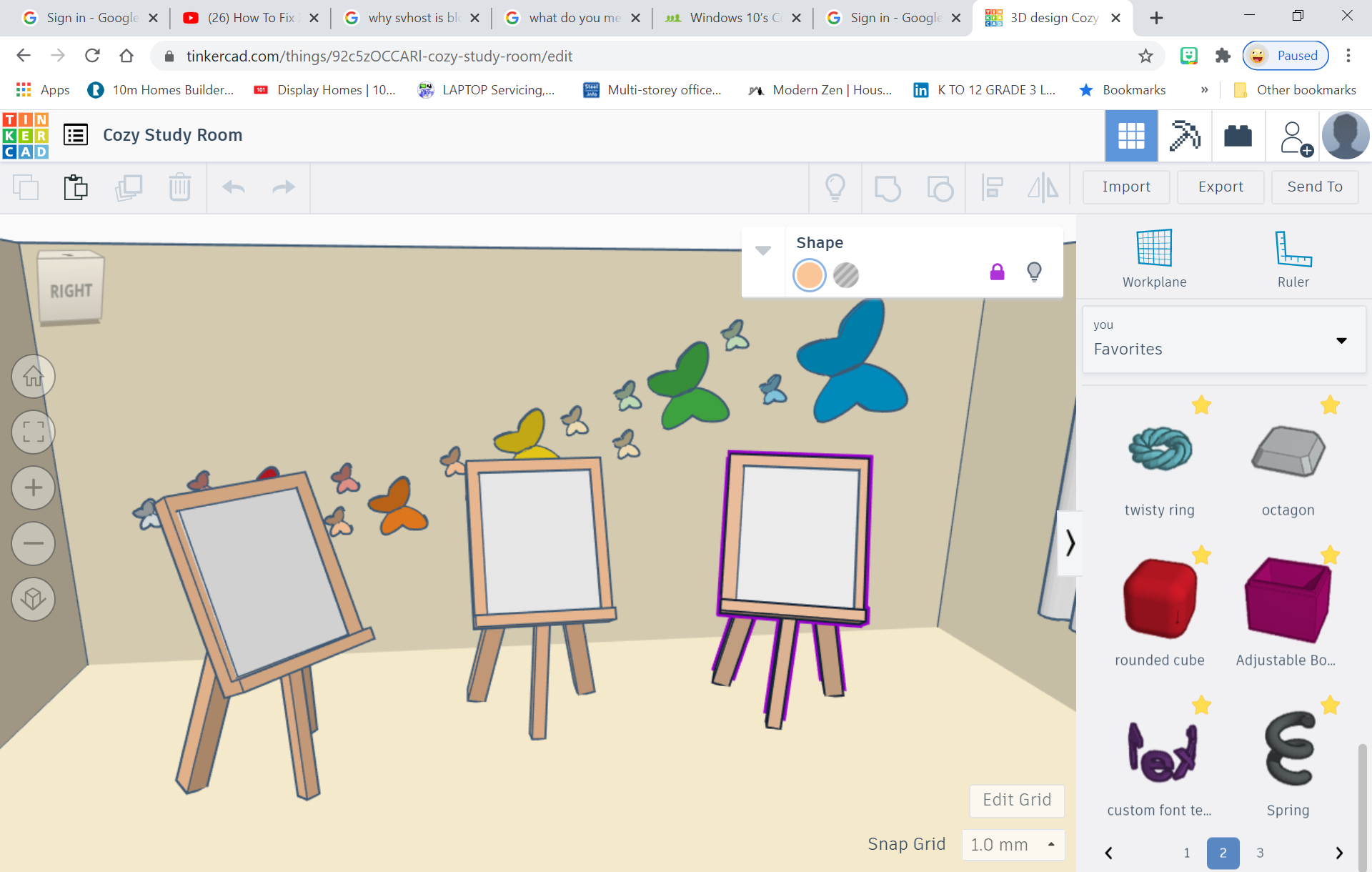Collapse the Shape properties panel
Image resolution: width=1372 pixels, height=872 pixels.
coord(763,250)
